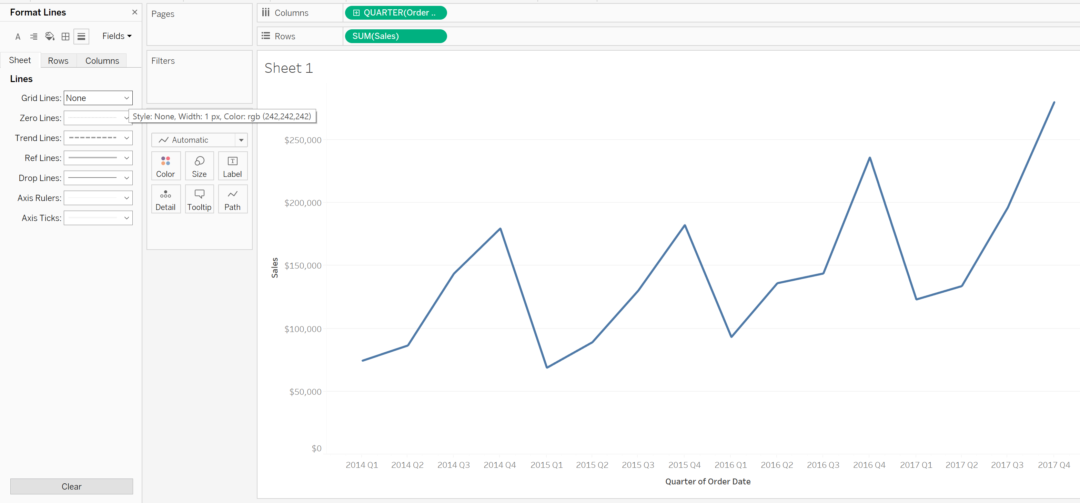This screenshot has height=503, width=1080.
Task: Click the $150,000 axis label
Action: pyautogui.click(x=302, y=266)
